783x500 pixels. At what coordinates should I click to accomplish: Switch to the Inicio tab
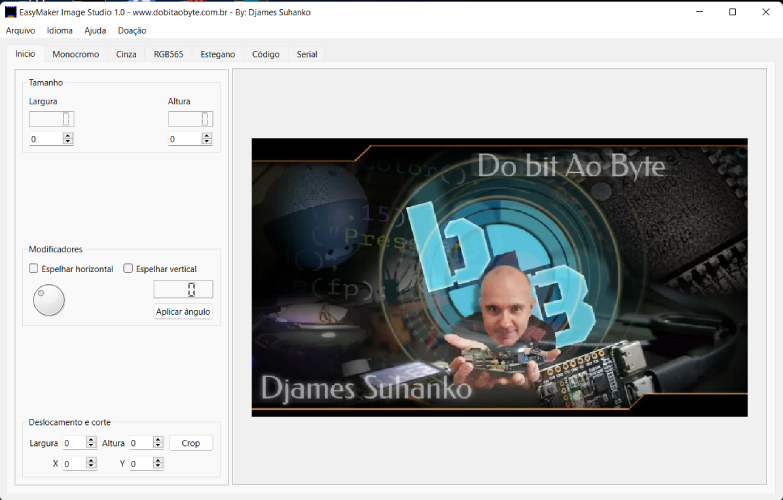(x=25, y=53)
